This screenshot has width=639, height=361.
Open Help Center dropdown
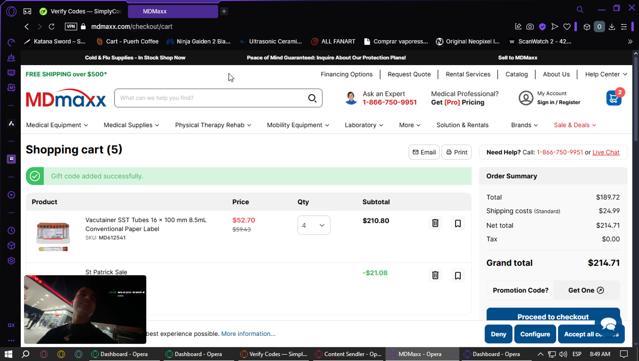[606, 74]
